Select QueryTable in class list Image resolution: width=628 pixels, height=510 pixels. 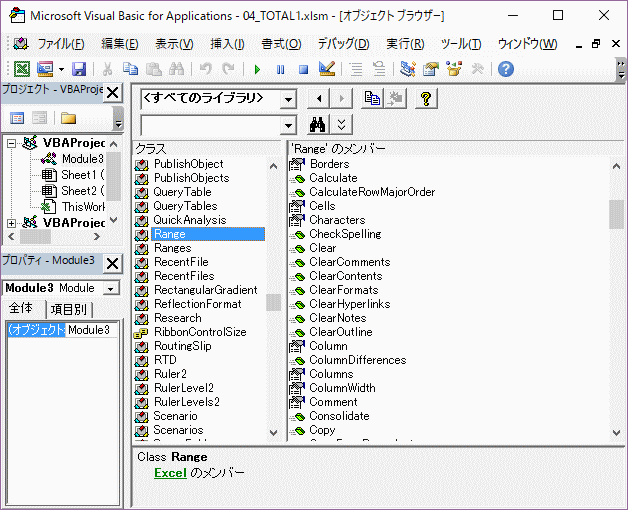[x=182, y=192]
